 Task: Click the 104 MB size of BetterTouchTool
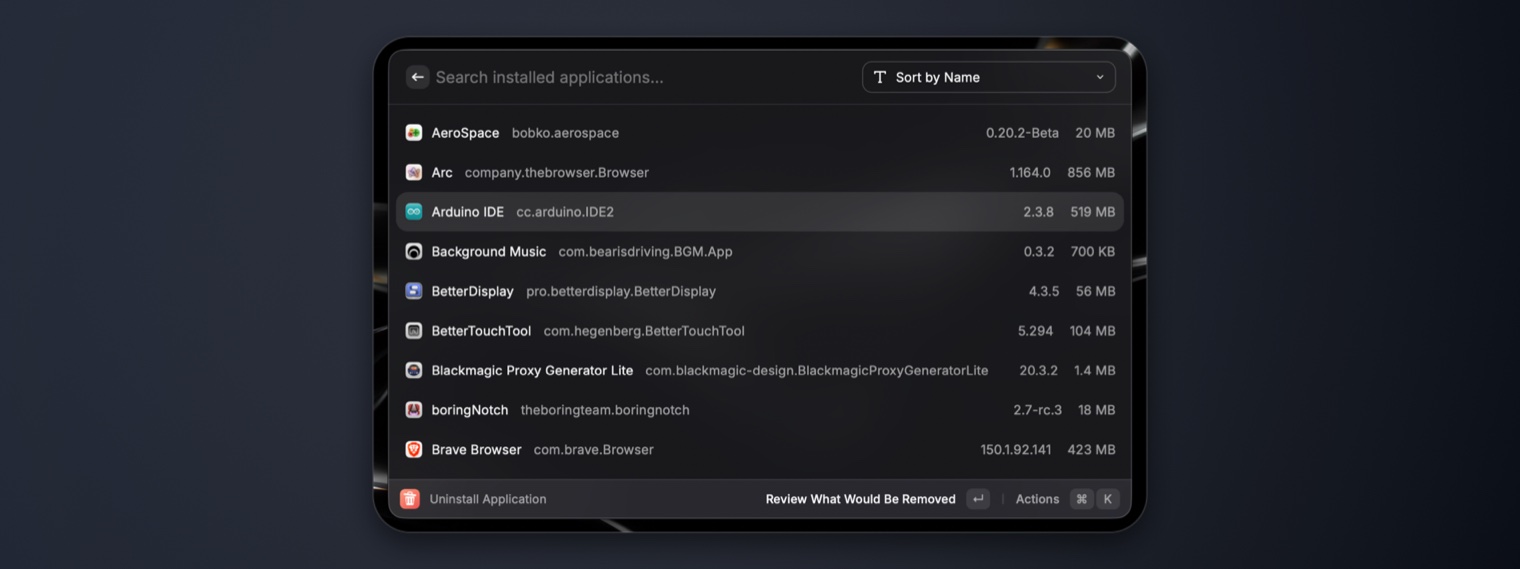1093,331
